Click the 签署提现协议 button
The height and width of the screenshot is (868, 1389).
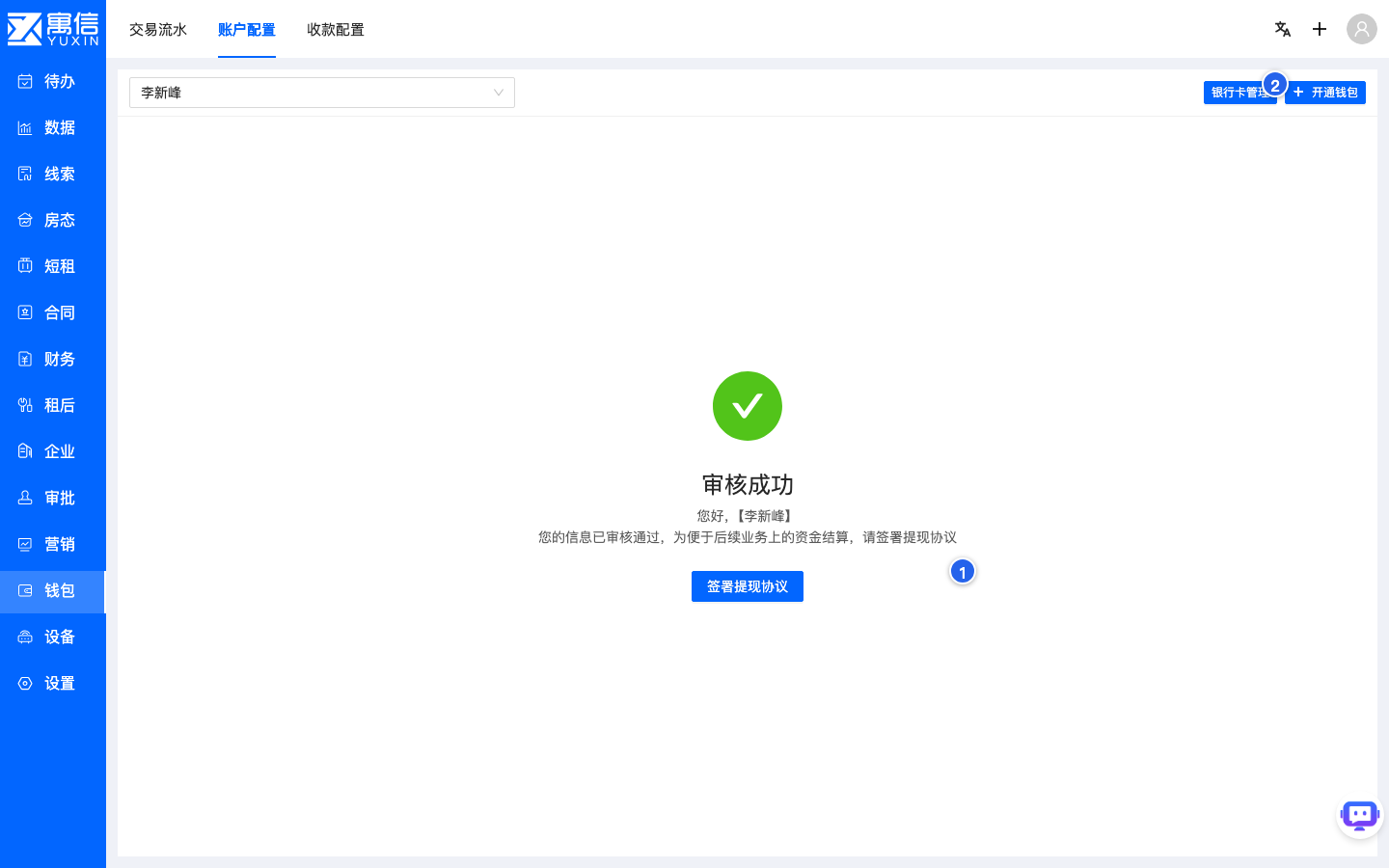(748, 586)
